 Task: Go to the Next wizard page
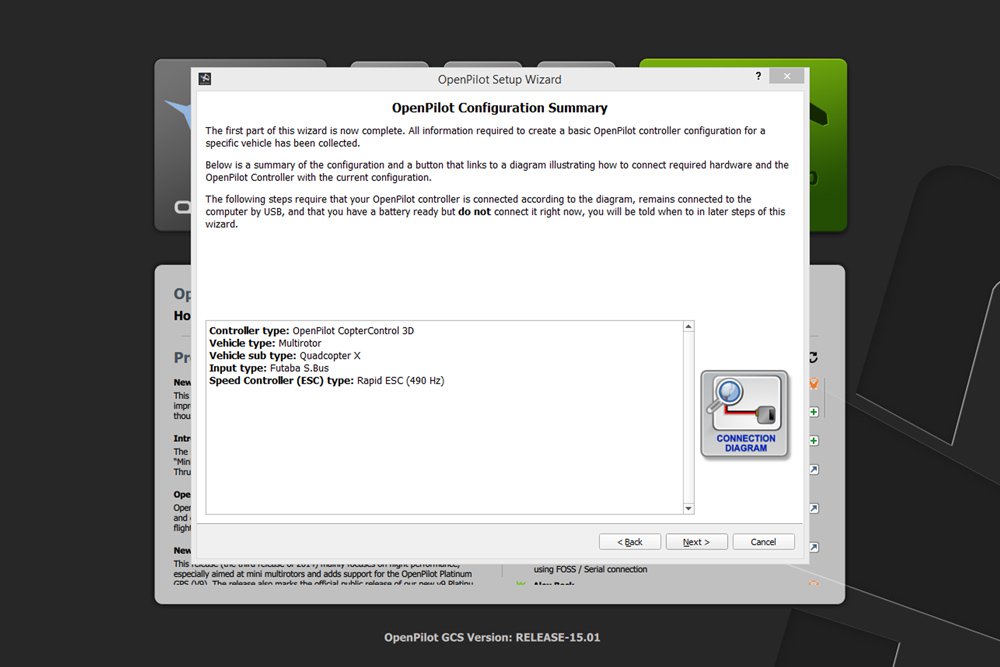click(x=696, y=541)
